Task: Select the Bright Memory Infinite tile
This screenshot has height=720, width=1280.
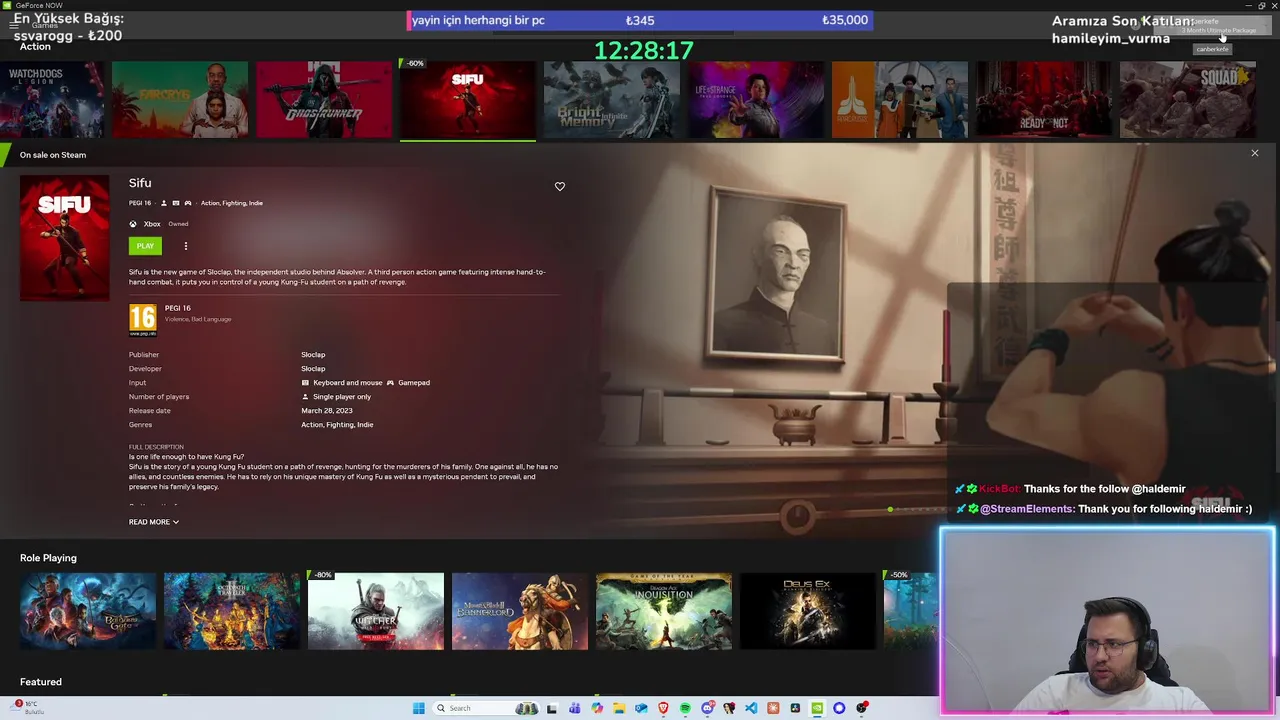Action: pyautogui.click(x=612, y=100)
